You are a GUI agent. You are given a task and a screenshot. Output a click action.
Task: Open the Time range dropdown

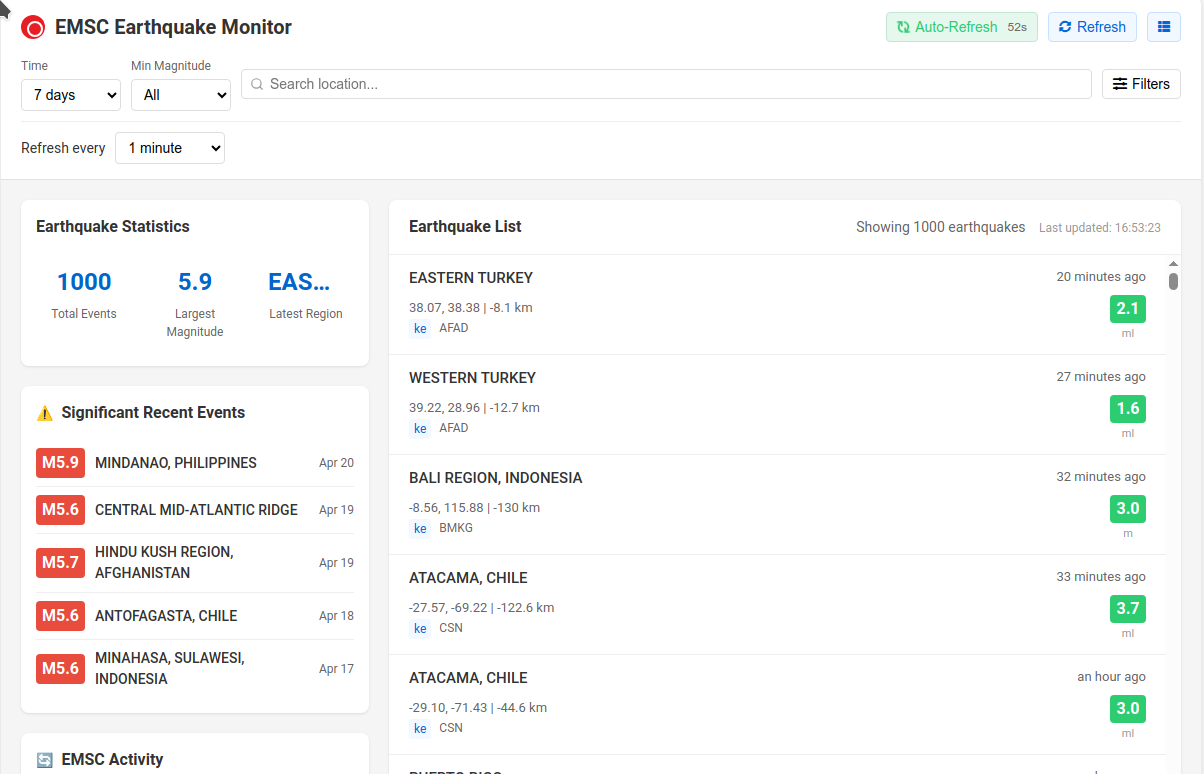[x=71, y=95]
